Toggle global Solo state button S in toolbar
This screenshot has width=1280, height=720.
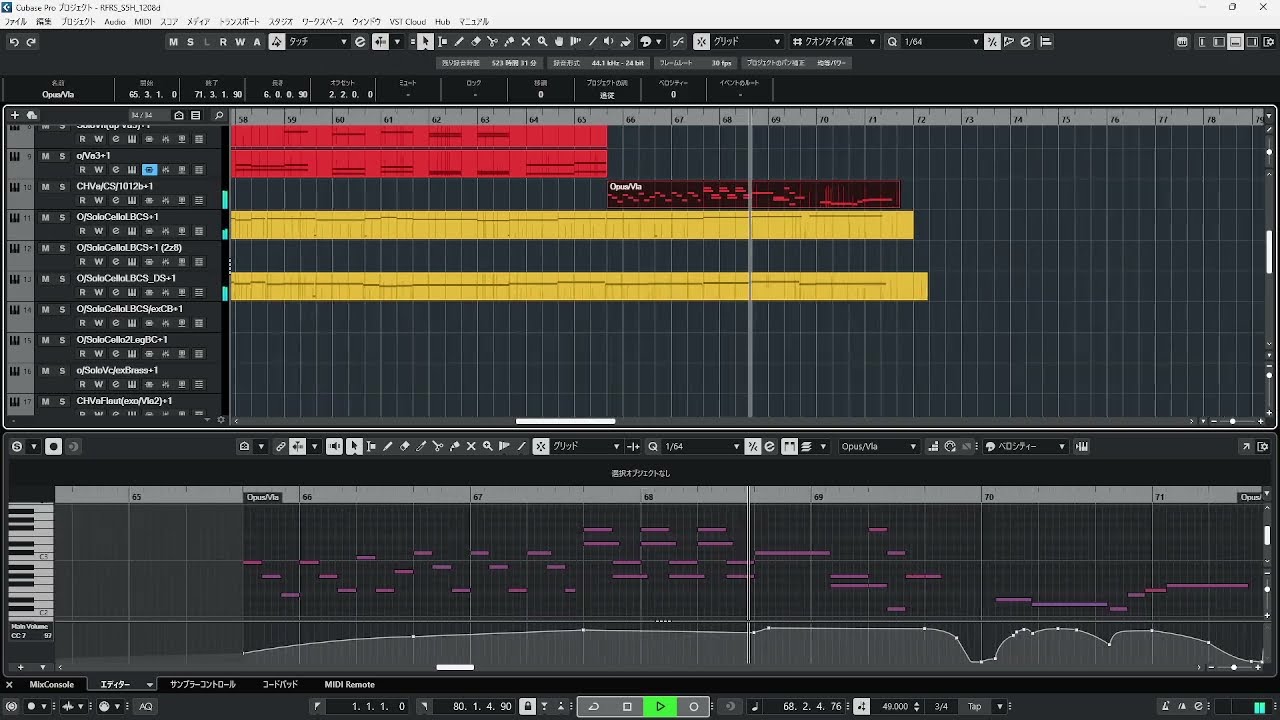190,42
